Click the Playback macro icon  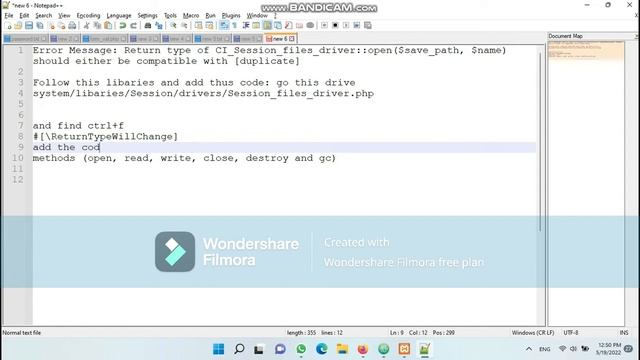[x=346, y=26]
